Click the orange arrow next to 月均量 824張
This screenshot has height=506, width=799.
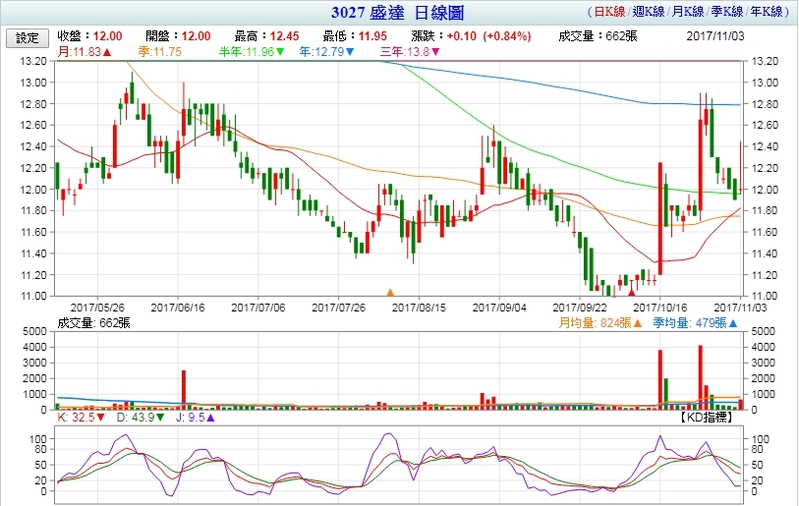tap(637, 323)
